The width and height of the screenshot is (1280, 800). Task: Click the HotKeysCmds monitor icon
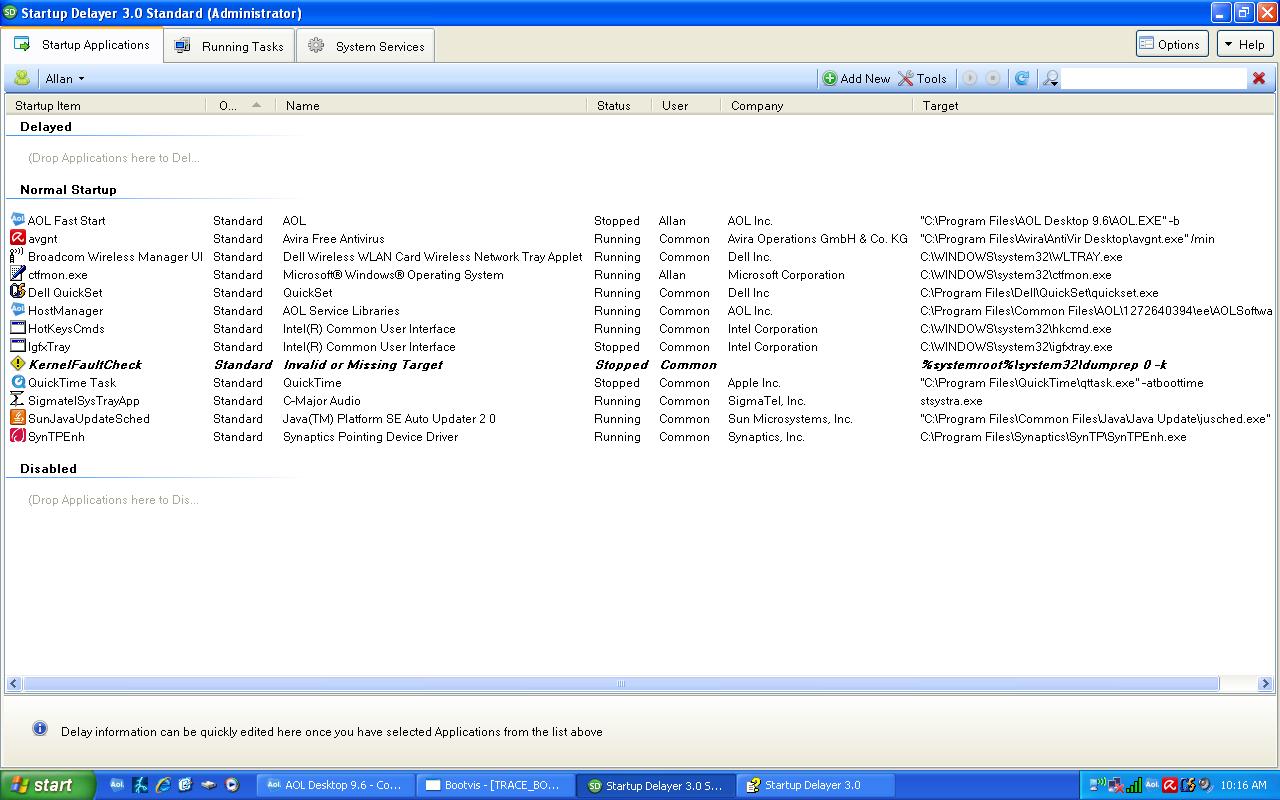[18, 328]
